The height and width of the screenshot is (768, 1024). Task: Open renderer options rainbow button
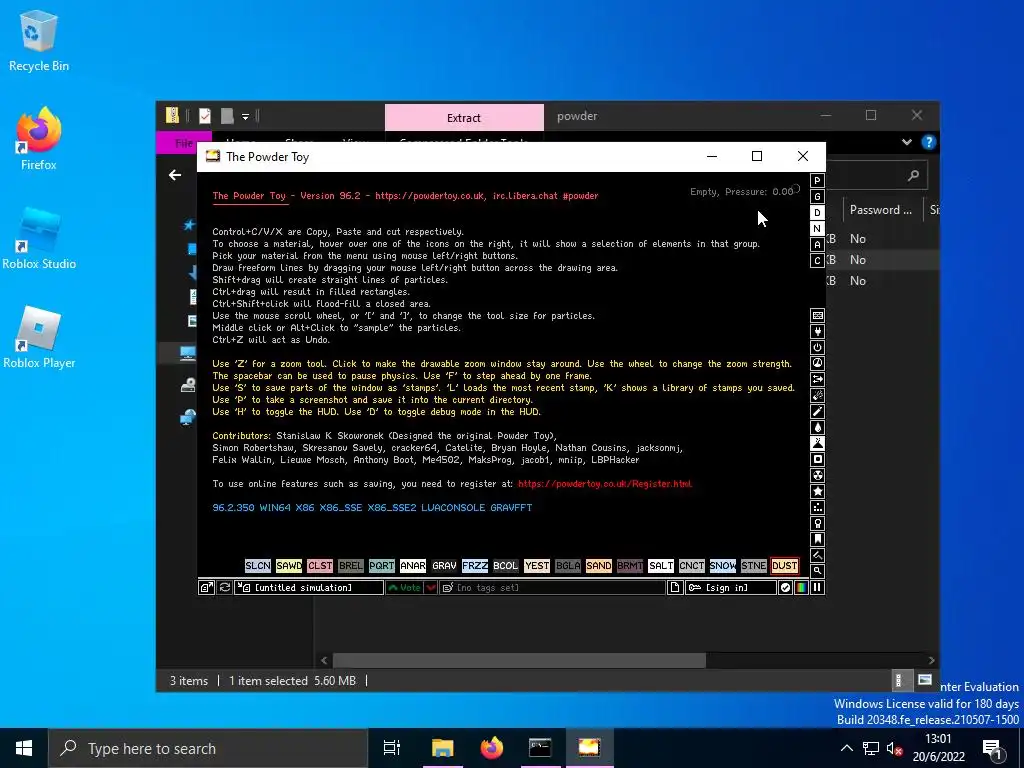click(x=801, y=588)
